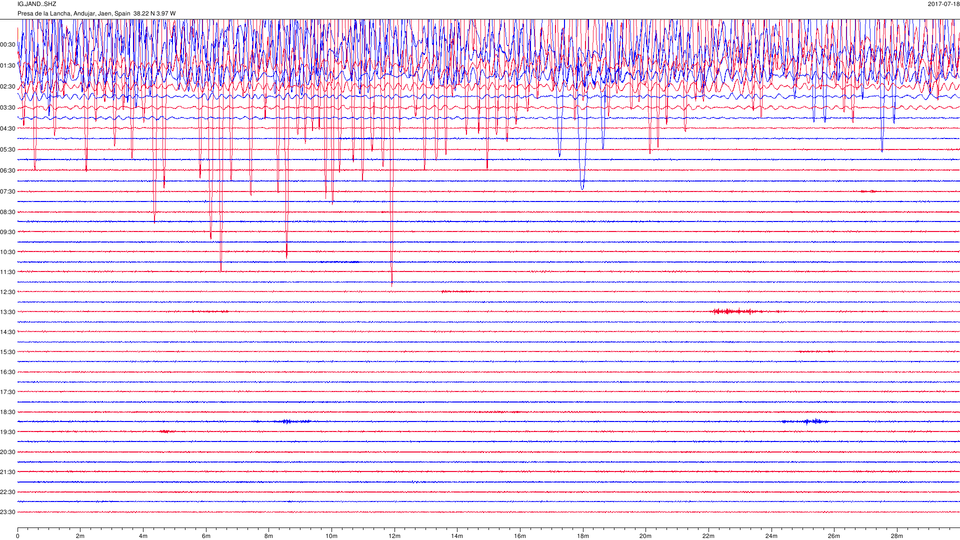Click the 0 minute axis tick label
This screenshot has height=540, width=960.
[x=18, y=536]
